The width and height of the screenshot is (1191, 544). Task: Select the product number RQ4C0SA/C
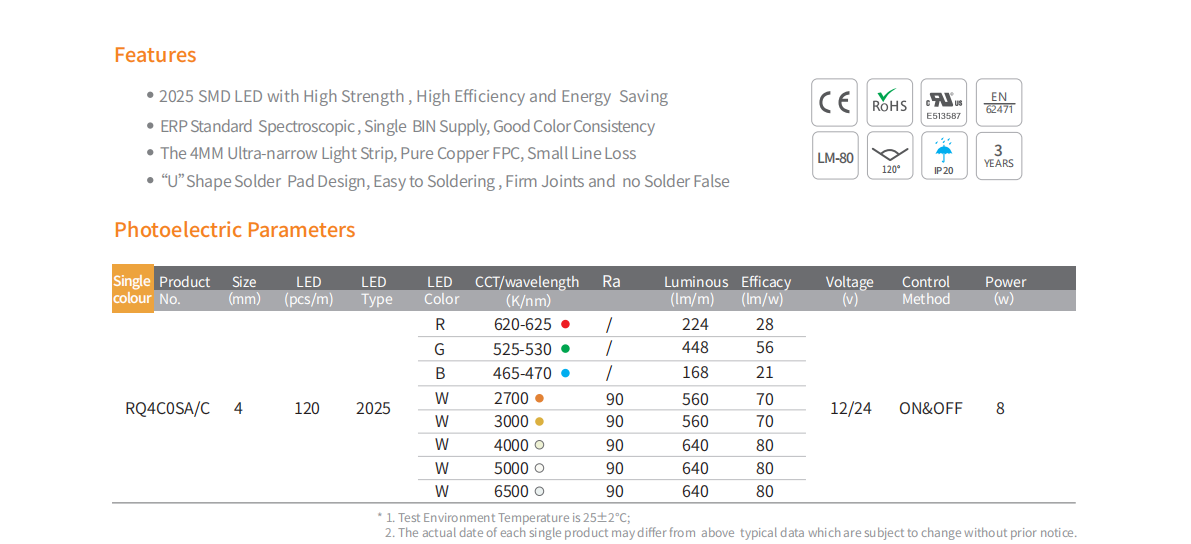tap(167, 408)
